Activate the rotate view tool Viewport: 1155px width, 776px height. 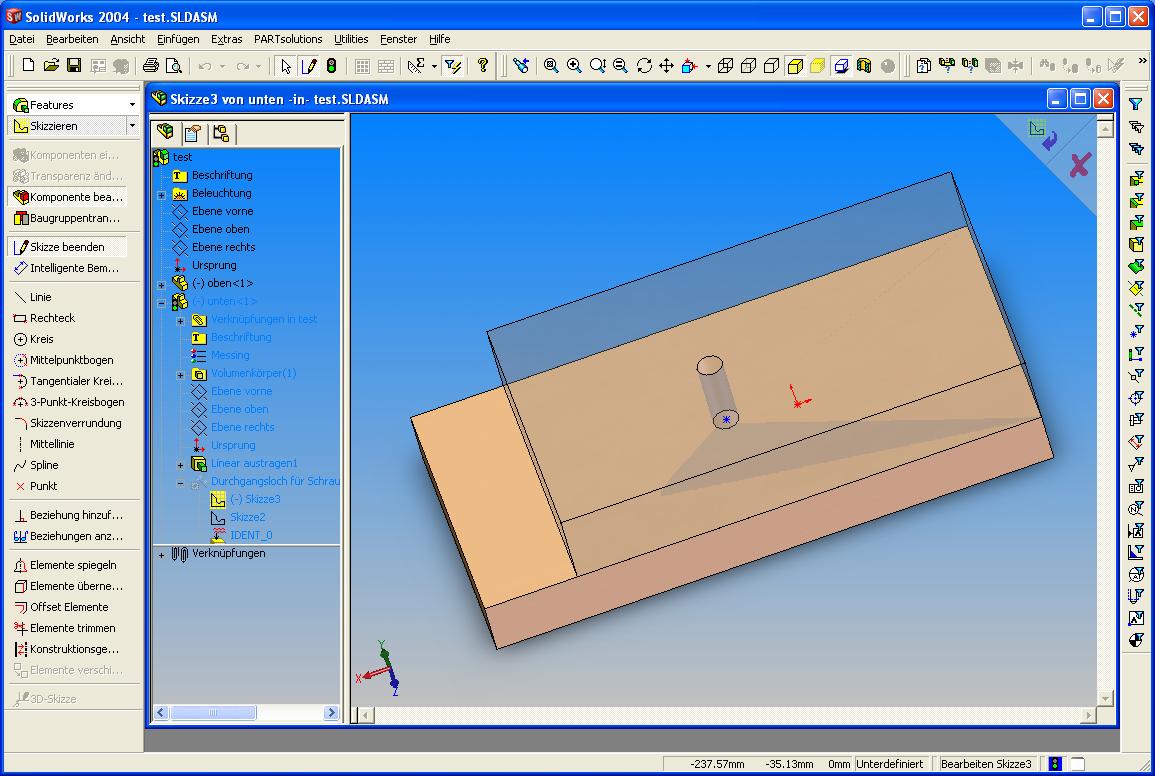[x=643, y=66]
